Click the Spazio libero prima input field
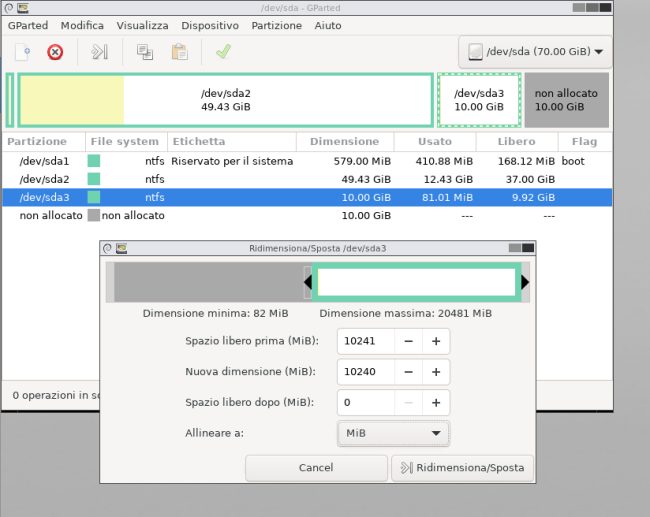Screen dimensions: 650x517 366,341
